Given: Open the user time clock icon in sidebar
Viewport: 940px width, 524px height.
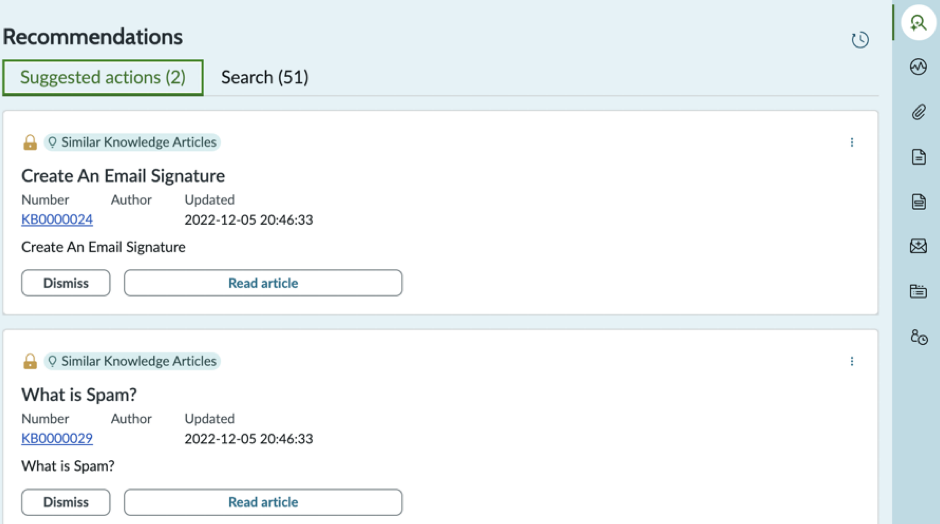Looking at the screenshot, I should [x=918, y=336].
